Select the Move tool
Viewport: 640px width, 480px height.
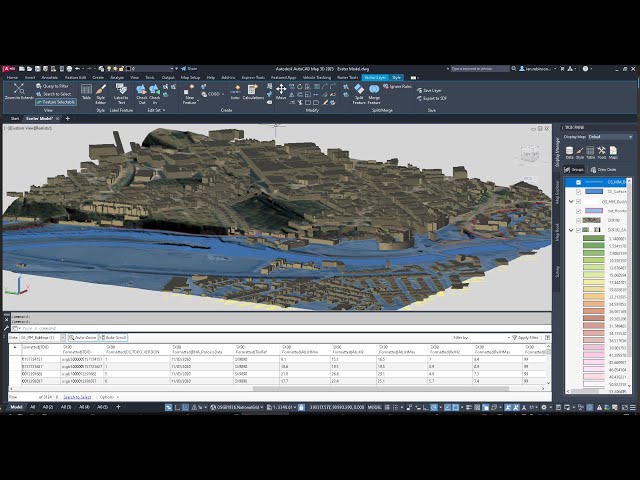(x=281, y=92)
